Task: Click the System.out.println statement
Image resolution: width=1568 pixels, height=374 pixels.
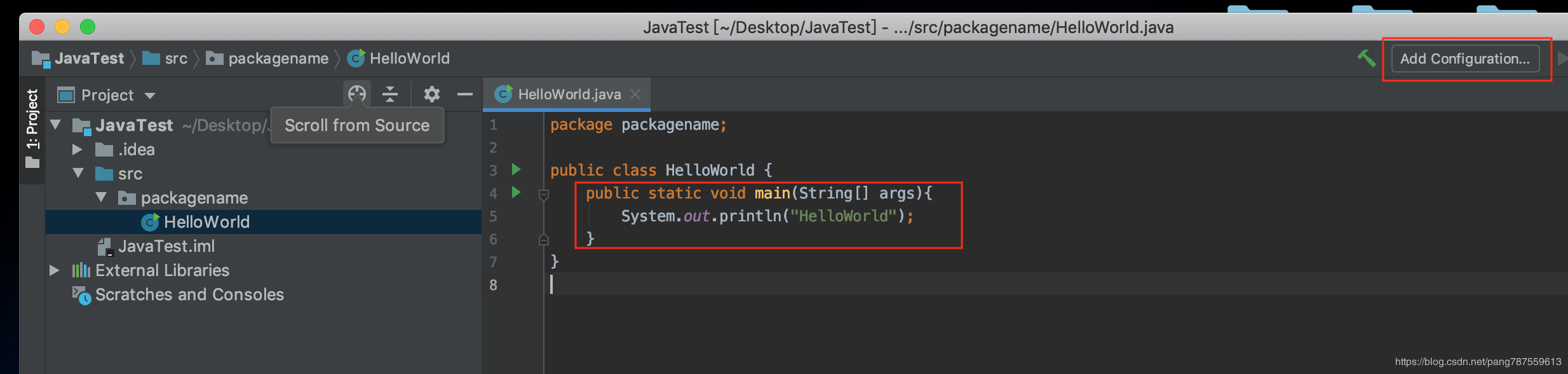Action: coord(767,216)
